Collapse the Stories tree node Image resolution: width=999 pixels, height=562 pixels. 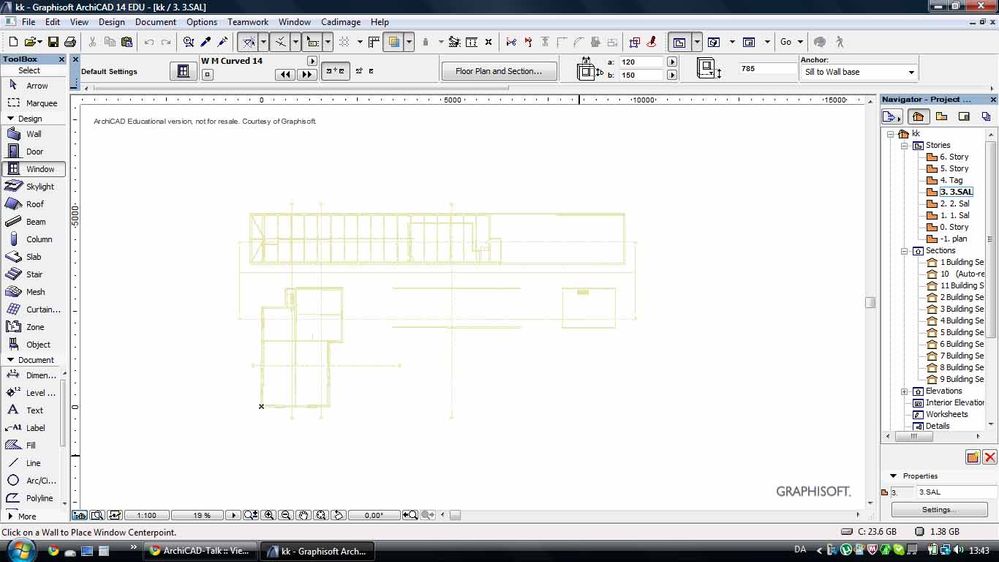[904, 145]
